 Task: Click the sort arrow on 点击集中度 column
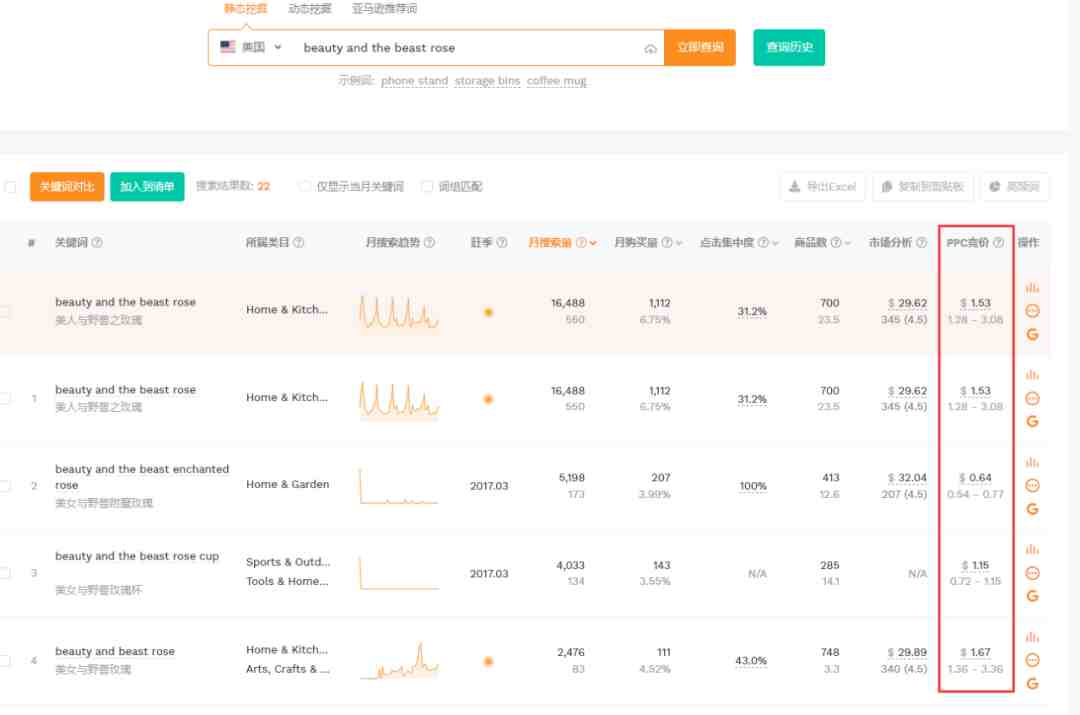[x=776, y=243]
